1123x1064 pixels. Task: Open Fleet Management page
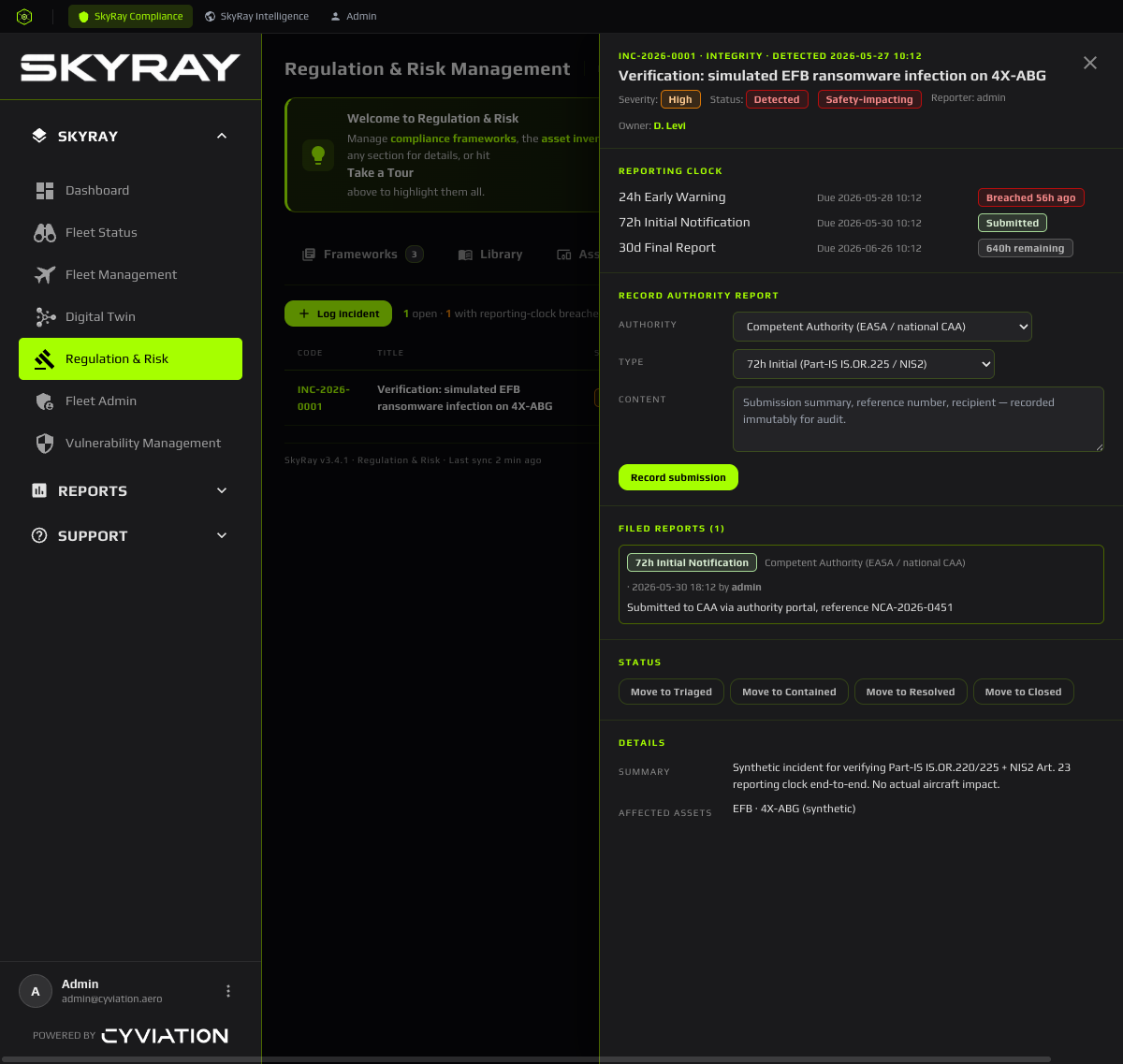130,274
